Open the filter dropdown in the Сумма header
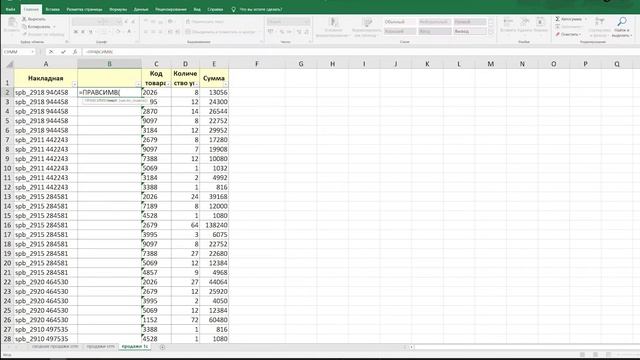The width and height of the screenshot is (640, 360). (x=225, y=84)
